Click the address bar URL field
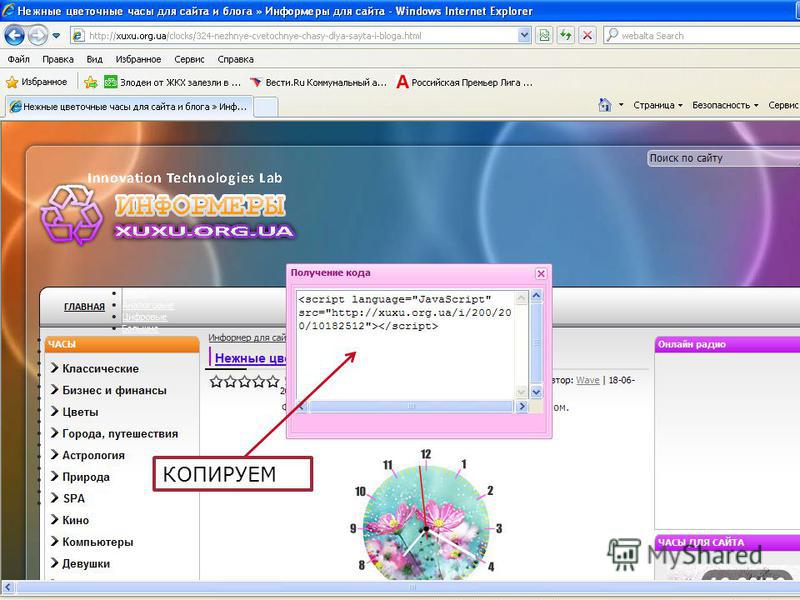800x600 pixels. [x=301, y=36]
